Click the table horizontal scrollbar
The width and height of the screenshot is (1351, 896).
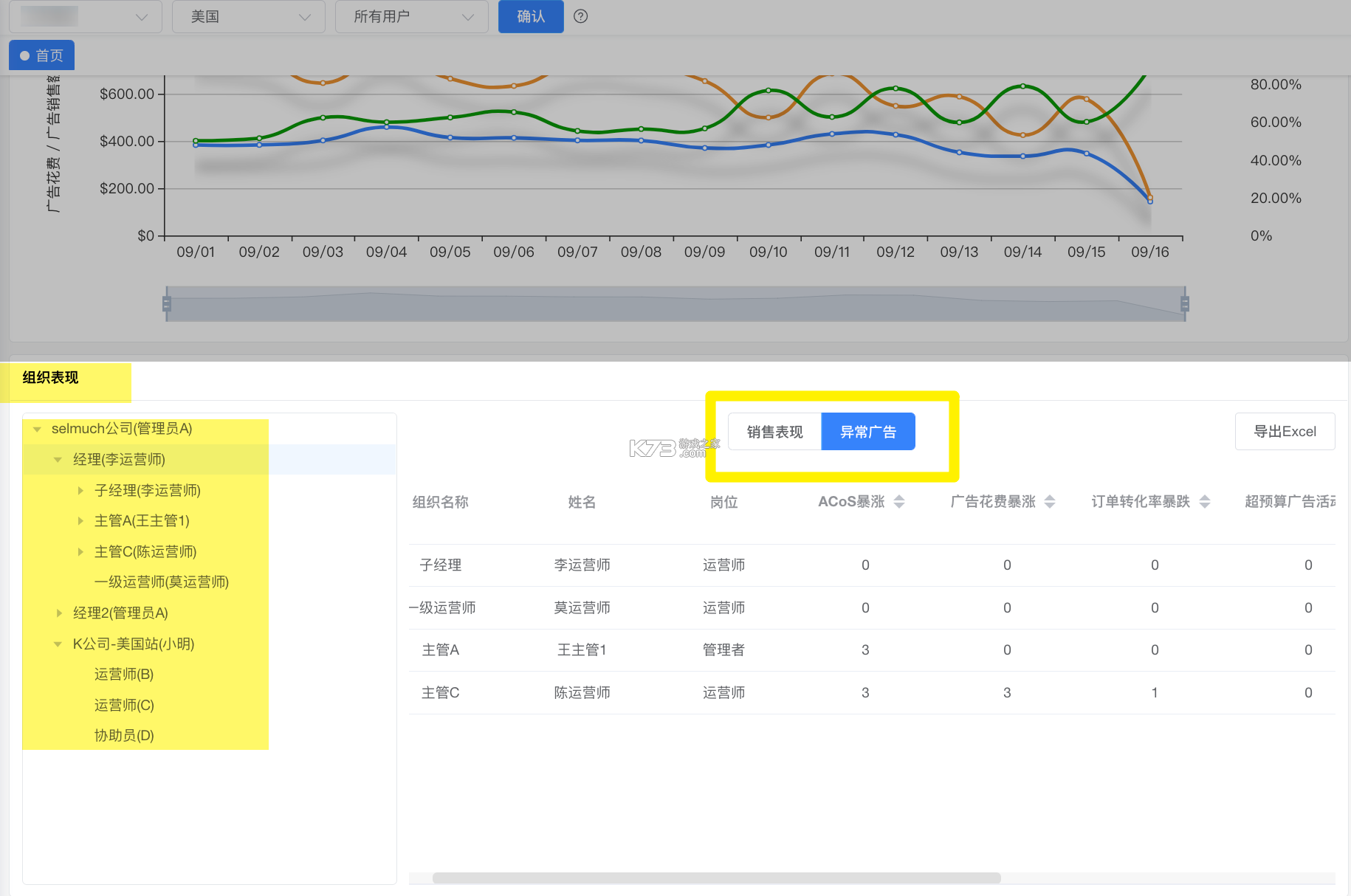click(x=716, y=878)
